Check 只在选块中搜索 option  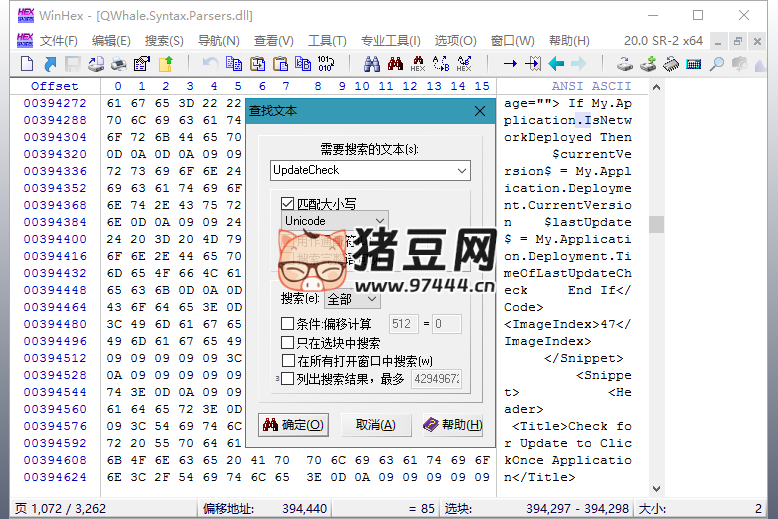(287, 342)
